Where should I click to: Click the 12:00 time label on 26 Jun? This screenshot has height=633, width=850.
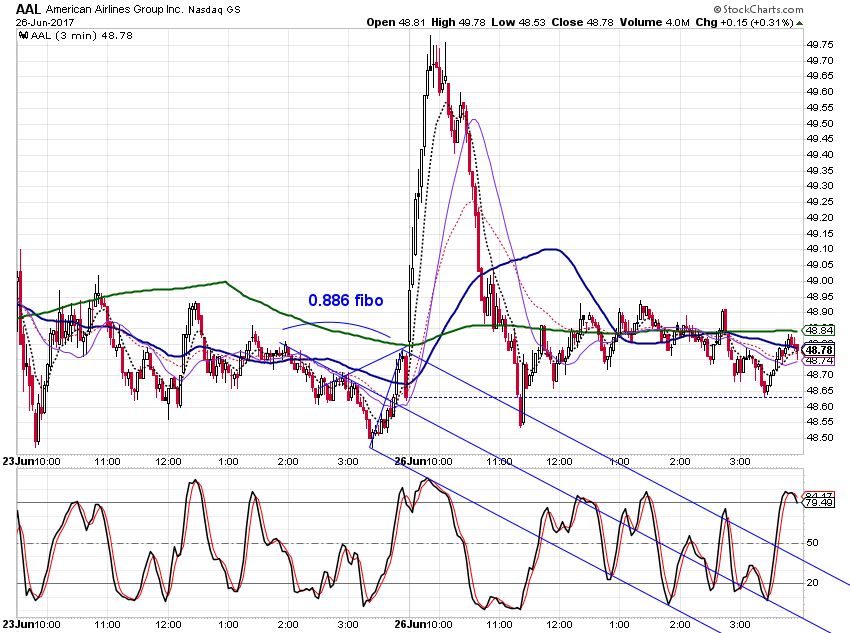(559, 461)
